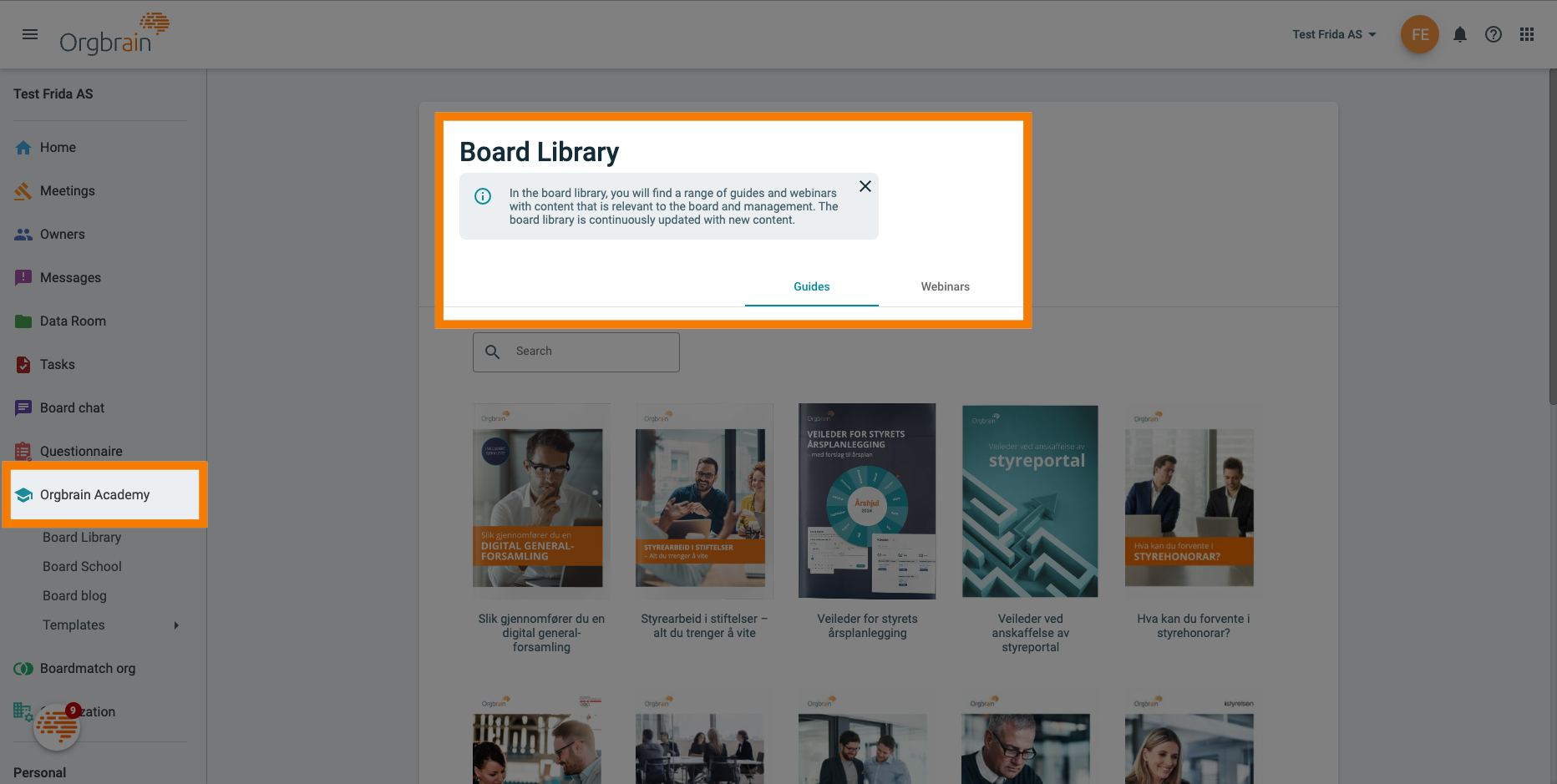Open the Home section from the sidebar

point(23,147)
